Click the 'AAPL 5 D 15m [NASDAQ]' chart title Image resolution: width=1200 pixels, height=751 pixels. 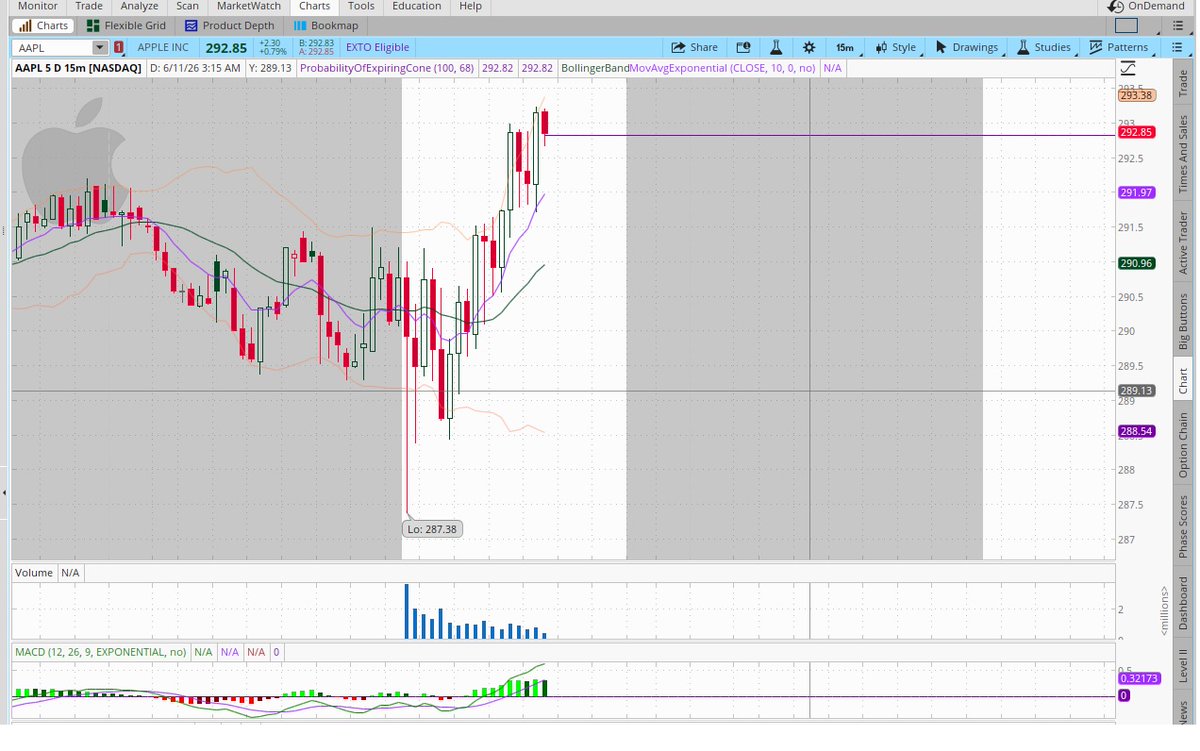point(77,68)
